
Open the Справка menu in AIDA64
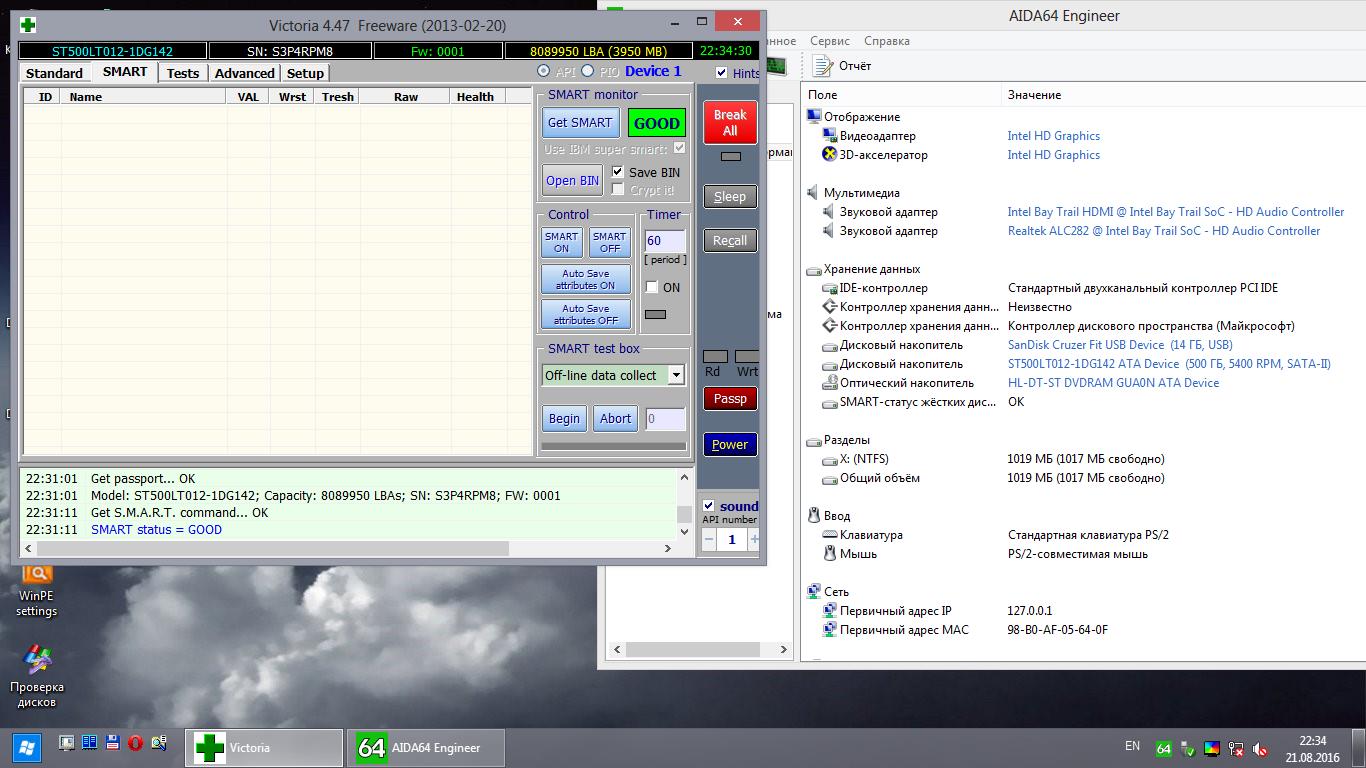[887, 41]
